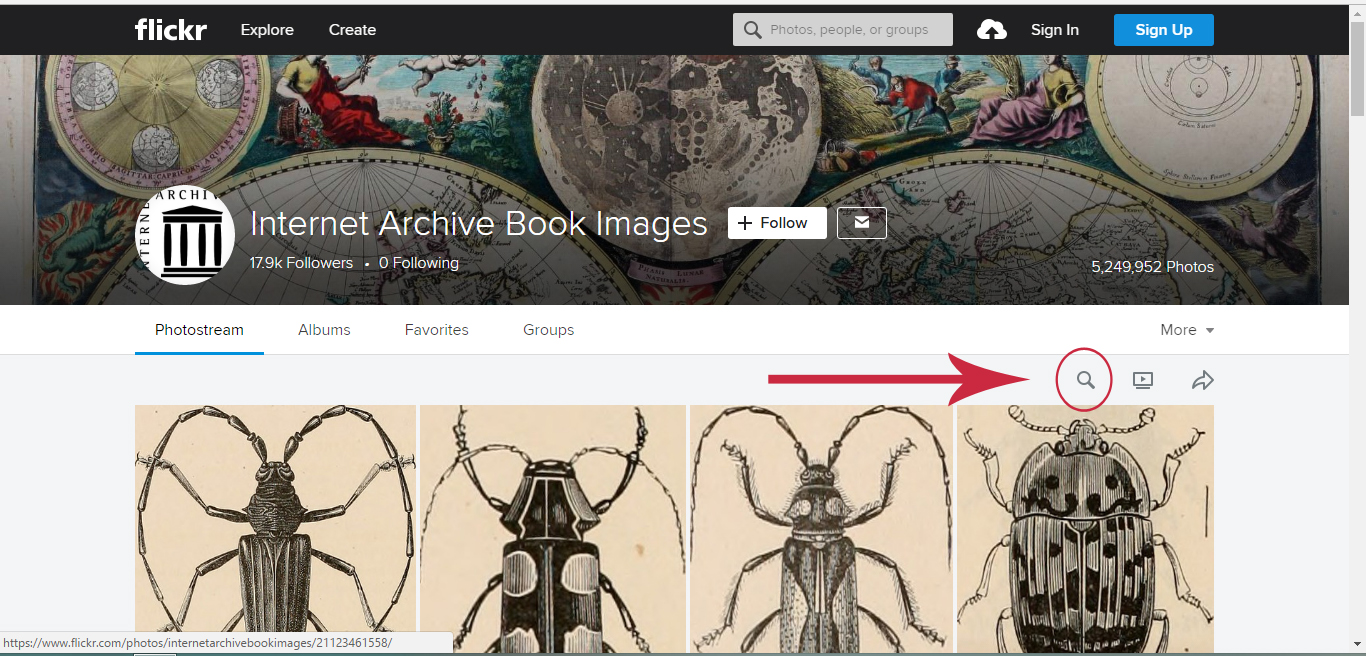This screenshot has height=656, width=1366.
Task: Open the cloud upload icon
Action: pyautogui.click(x=992, y=29)
